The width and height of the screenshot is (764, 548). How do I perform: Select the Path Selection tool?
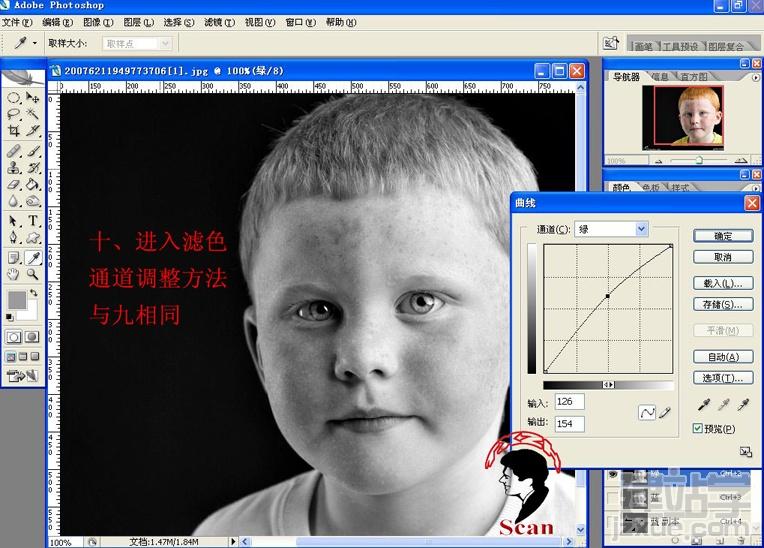(14, 221)
